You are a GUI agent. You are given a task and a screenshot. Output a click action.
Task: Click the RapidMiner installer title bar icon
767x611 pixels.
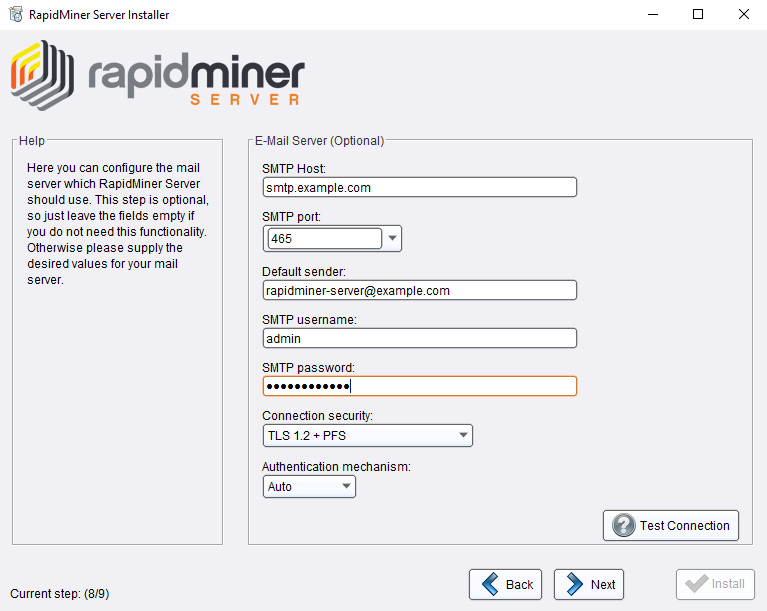click(16, 15)
